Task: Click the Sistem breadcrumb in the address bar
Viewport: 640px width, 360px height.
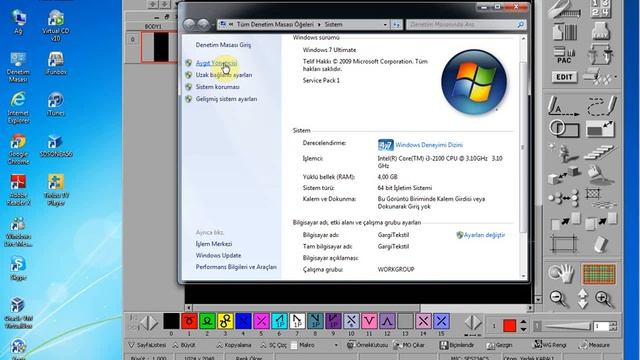Action: (x=333, y=24)
